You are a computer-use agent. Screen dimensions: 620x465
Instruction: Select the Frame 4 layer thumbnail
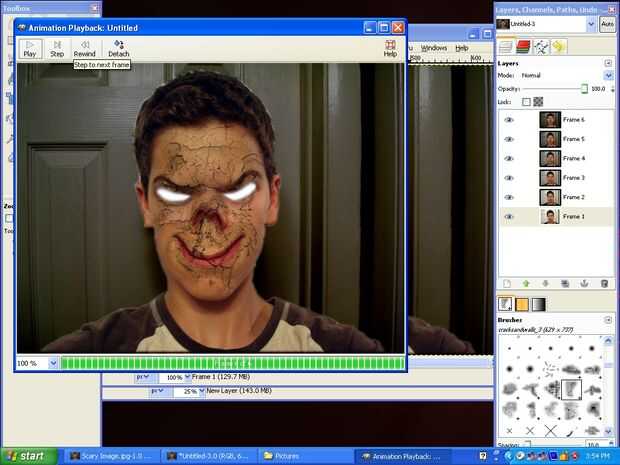pos(550,159)
